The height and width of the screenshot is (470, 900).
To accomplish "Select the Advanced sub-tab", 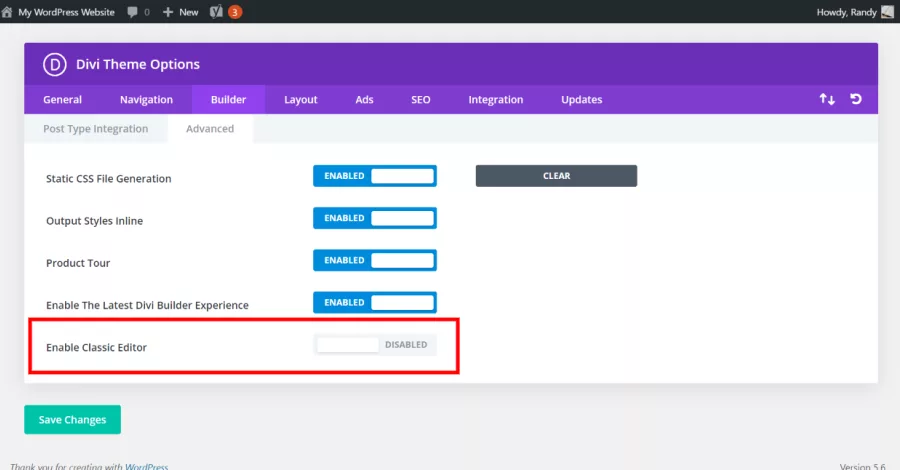I will [210, 129].
